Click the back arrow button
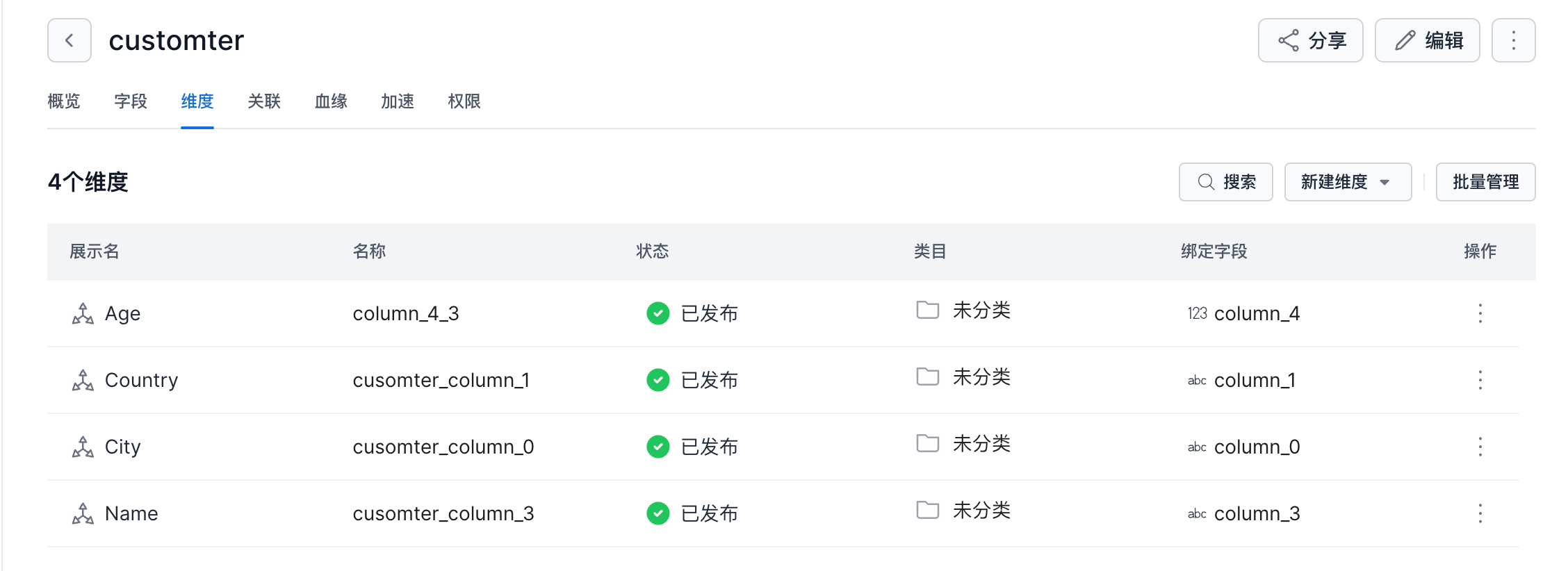This screenshot has height=571, width=1568. point(70,40)
